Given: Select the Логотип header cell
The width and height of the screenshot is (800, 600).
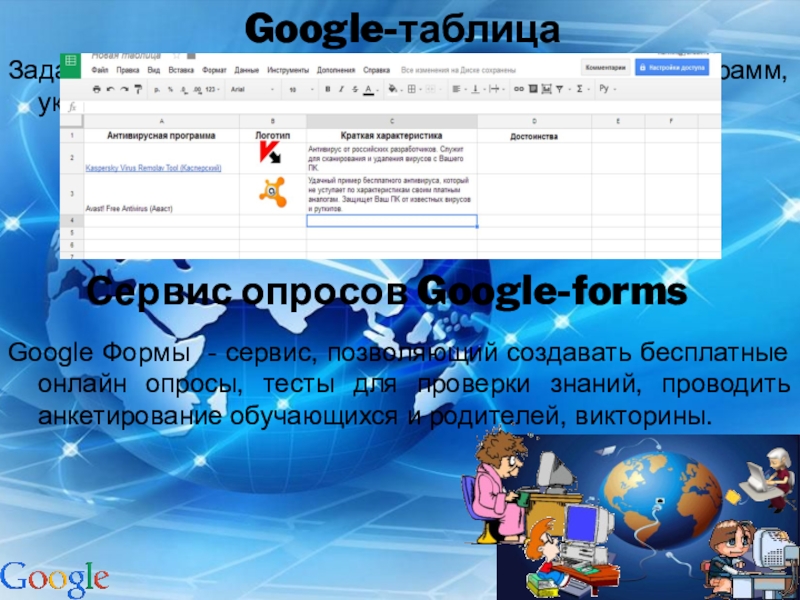Looking at the screenshot, I should coord(273,135).
